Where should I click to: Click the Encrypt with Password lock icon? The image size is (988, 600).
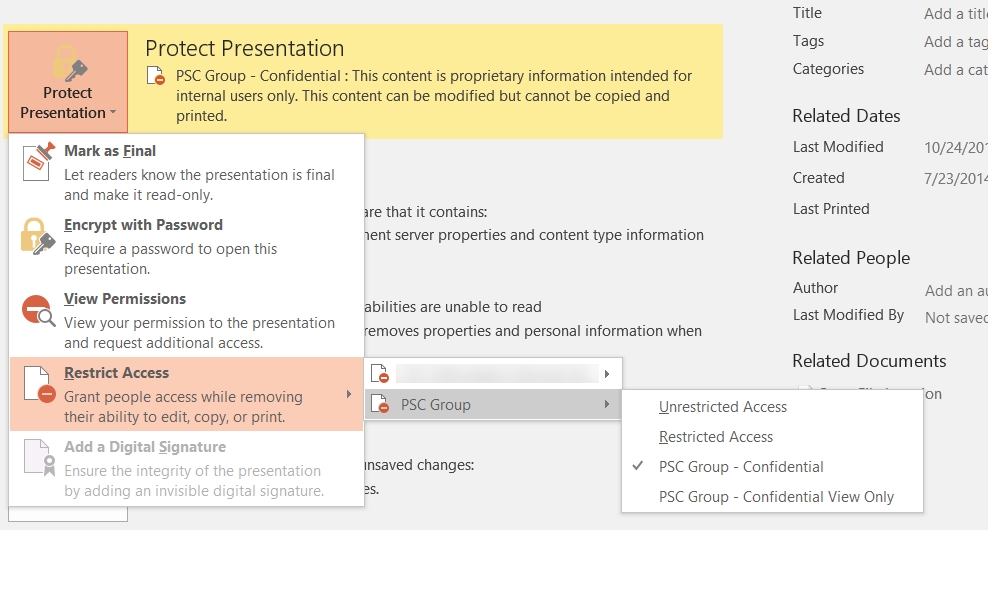click(37, 236)
